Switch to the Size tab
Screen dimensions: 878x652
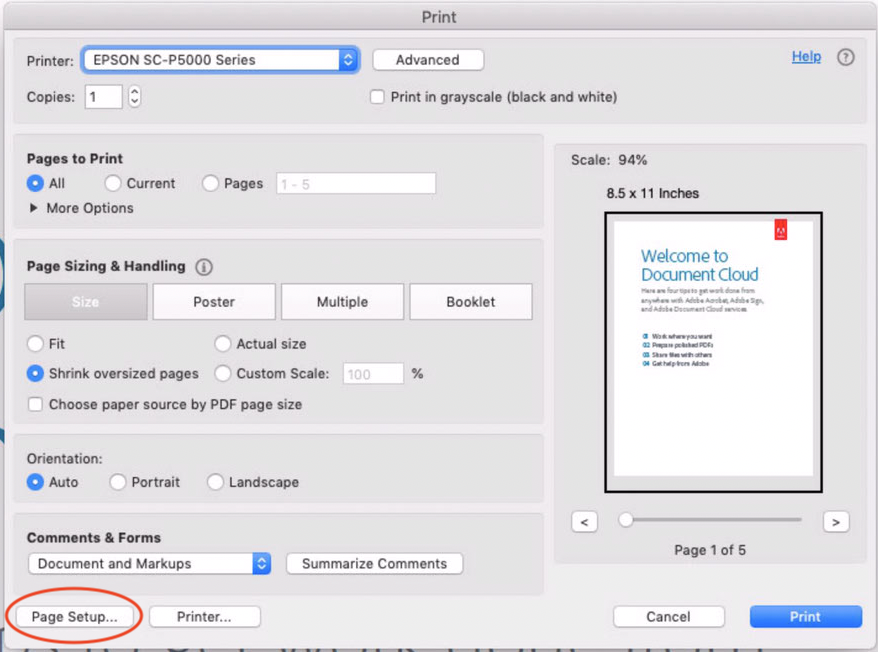tap(86, 301)
